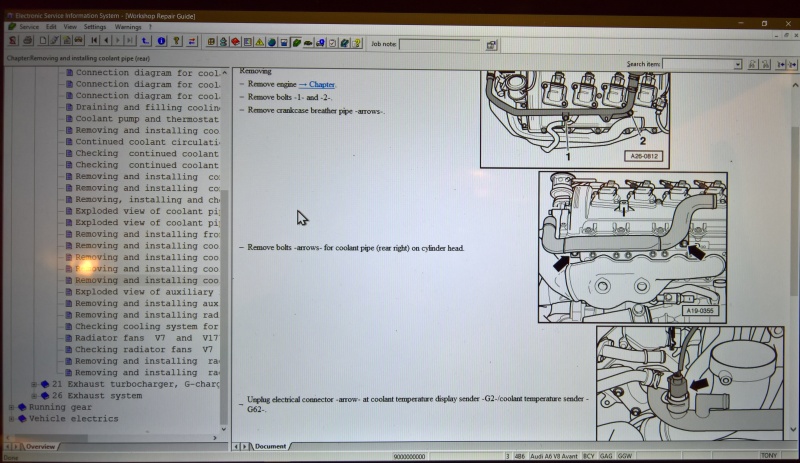Switch to the Overview tab
Image resolution: width=800 pixels, height=463 pixels.
tap(39, 446)
